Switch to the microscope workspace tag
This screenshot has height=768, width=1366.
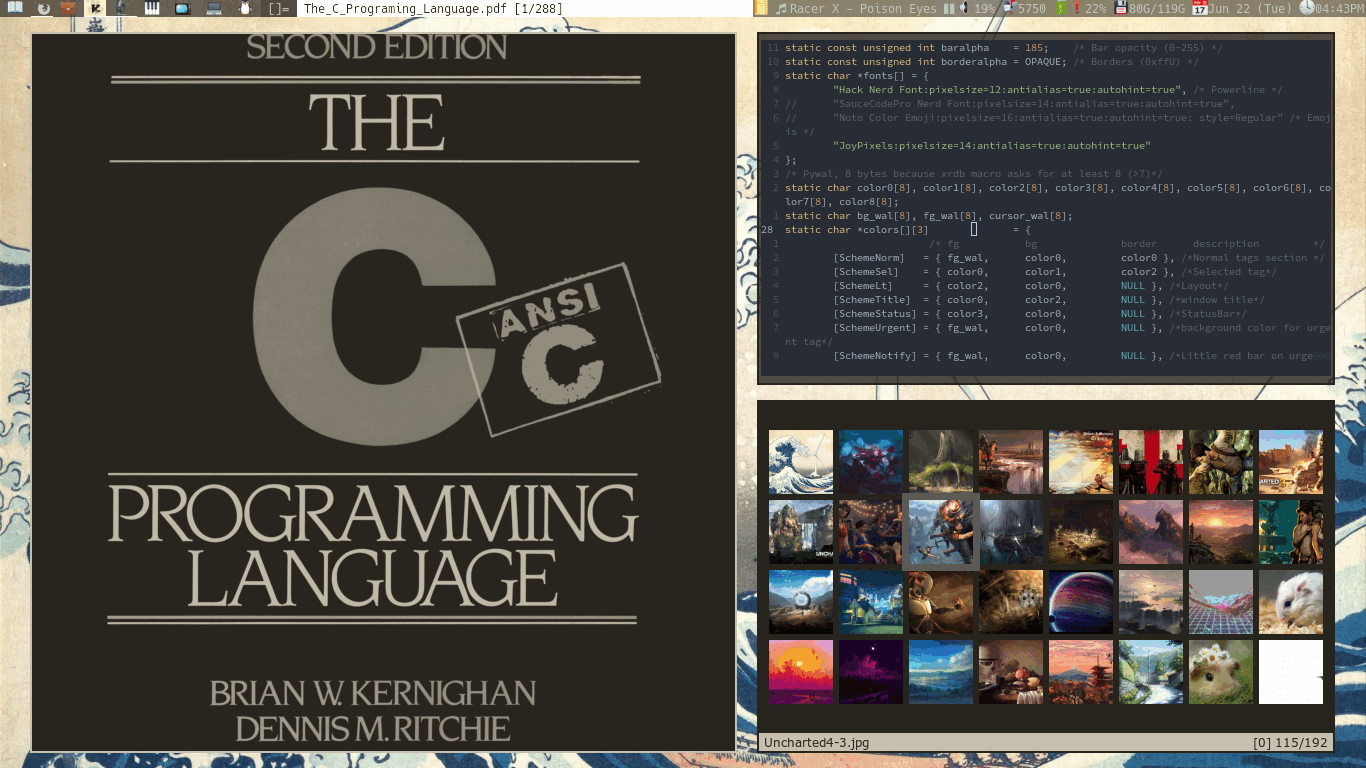coord(121,8)
